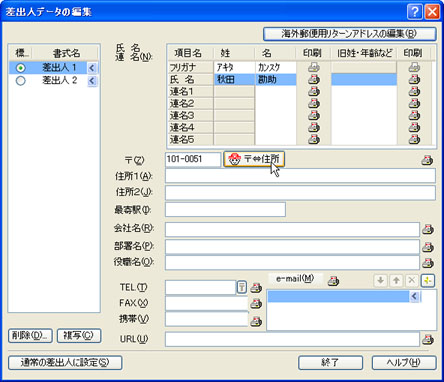
Task: Click 終了 button
Action: tap(330, 363)
